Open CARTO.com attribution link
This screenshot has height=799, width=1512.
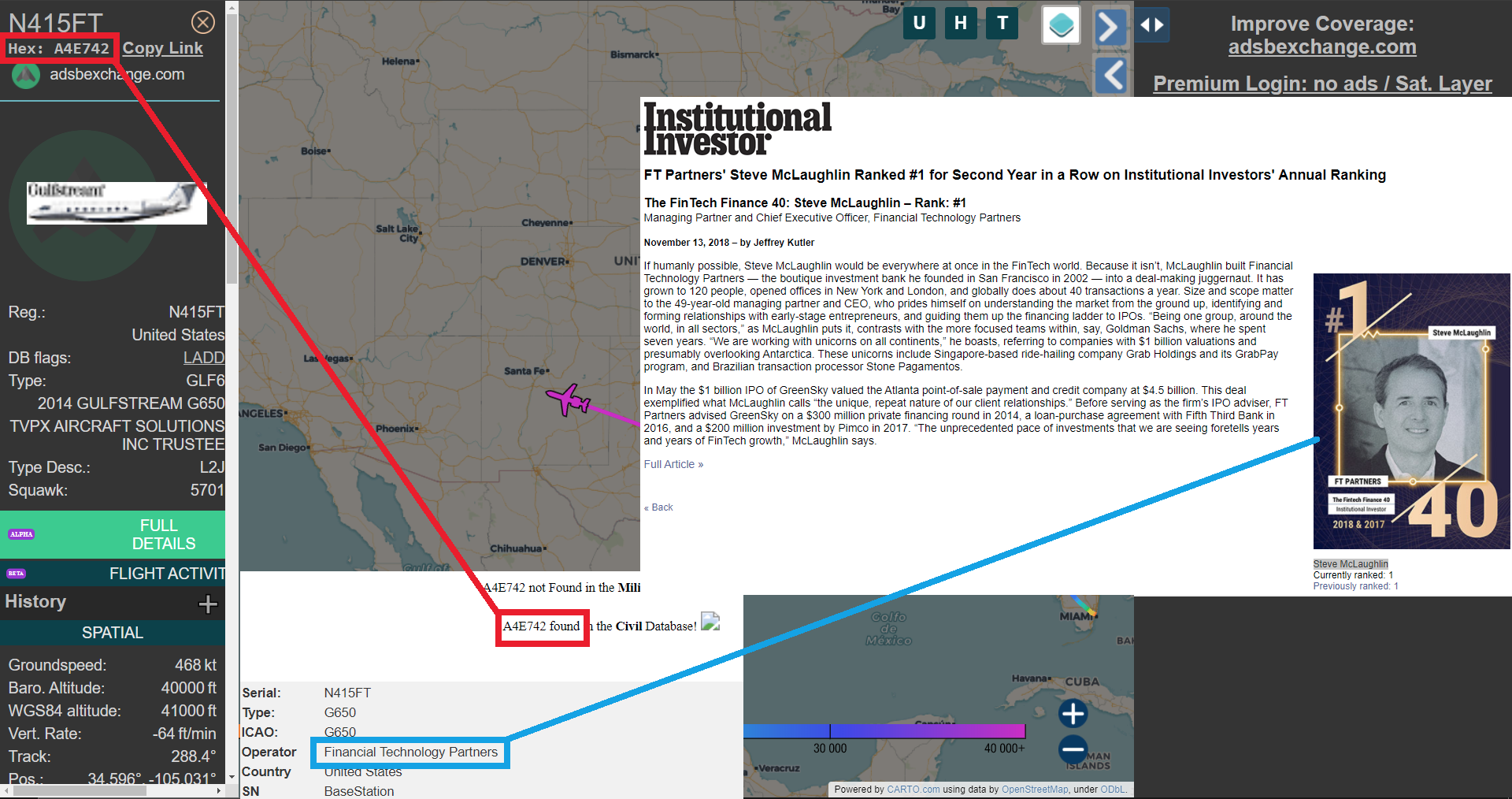(913, 790)
